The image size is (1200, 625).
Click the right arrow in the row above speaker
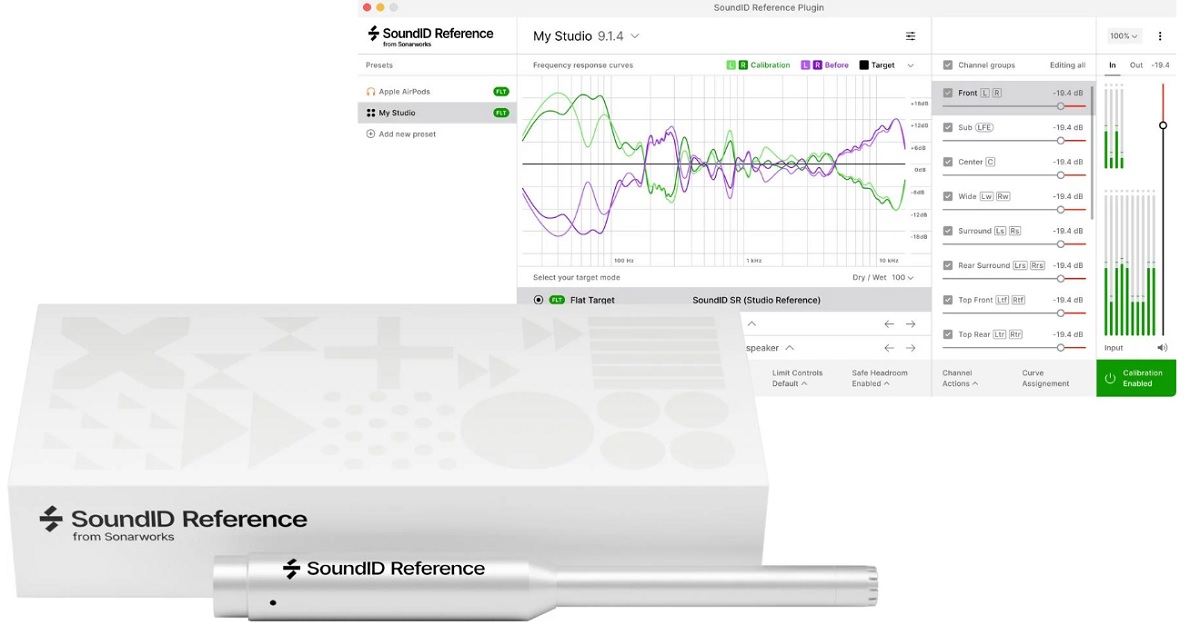coord(910,324)
